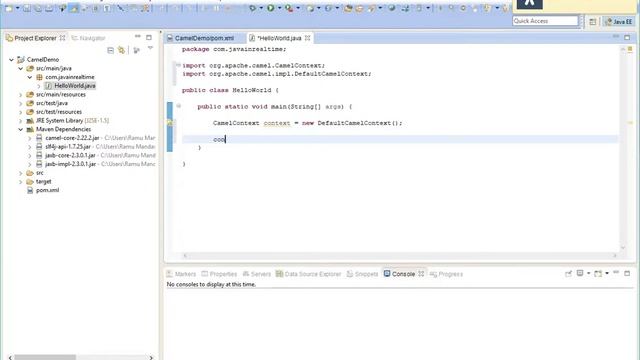Click the New file wizard icon
The height and width of the screenshot is (360, 640).
(x=9, y=8)
